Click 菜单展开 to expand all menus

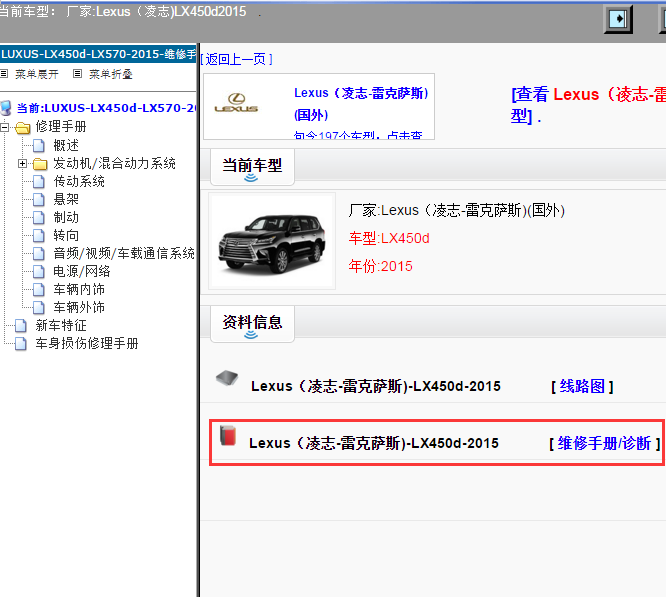tap(37, 74)
